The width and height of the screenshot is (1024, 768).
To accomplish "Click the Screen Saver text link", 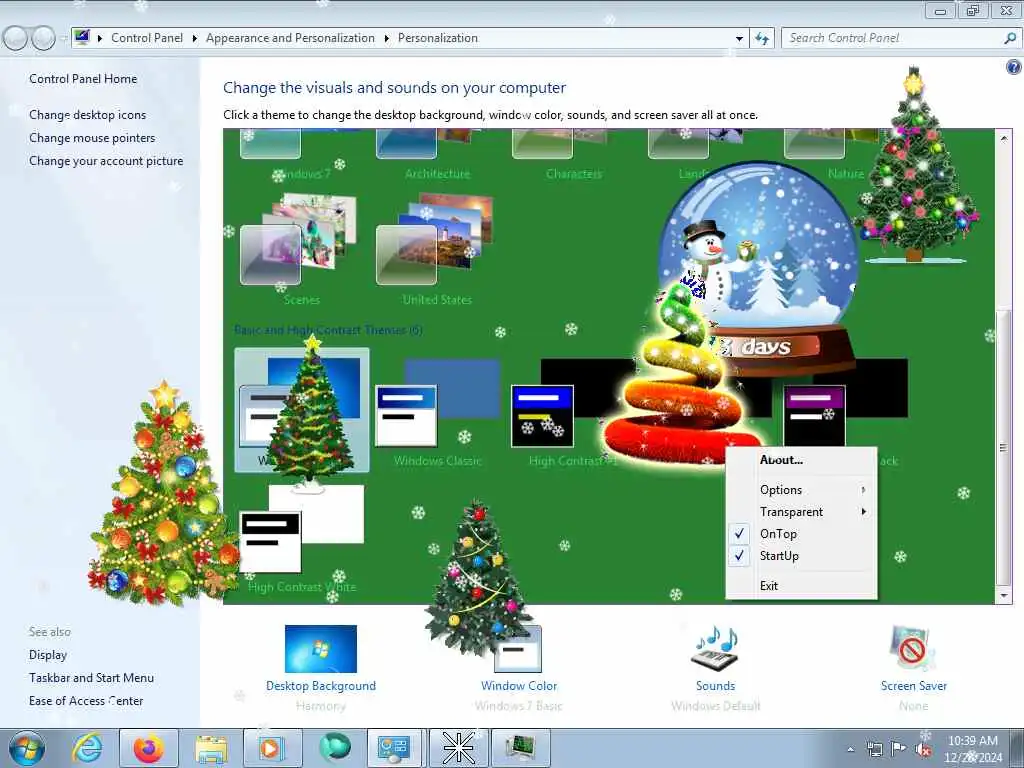I will click(x=913, y=686).
